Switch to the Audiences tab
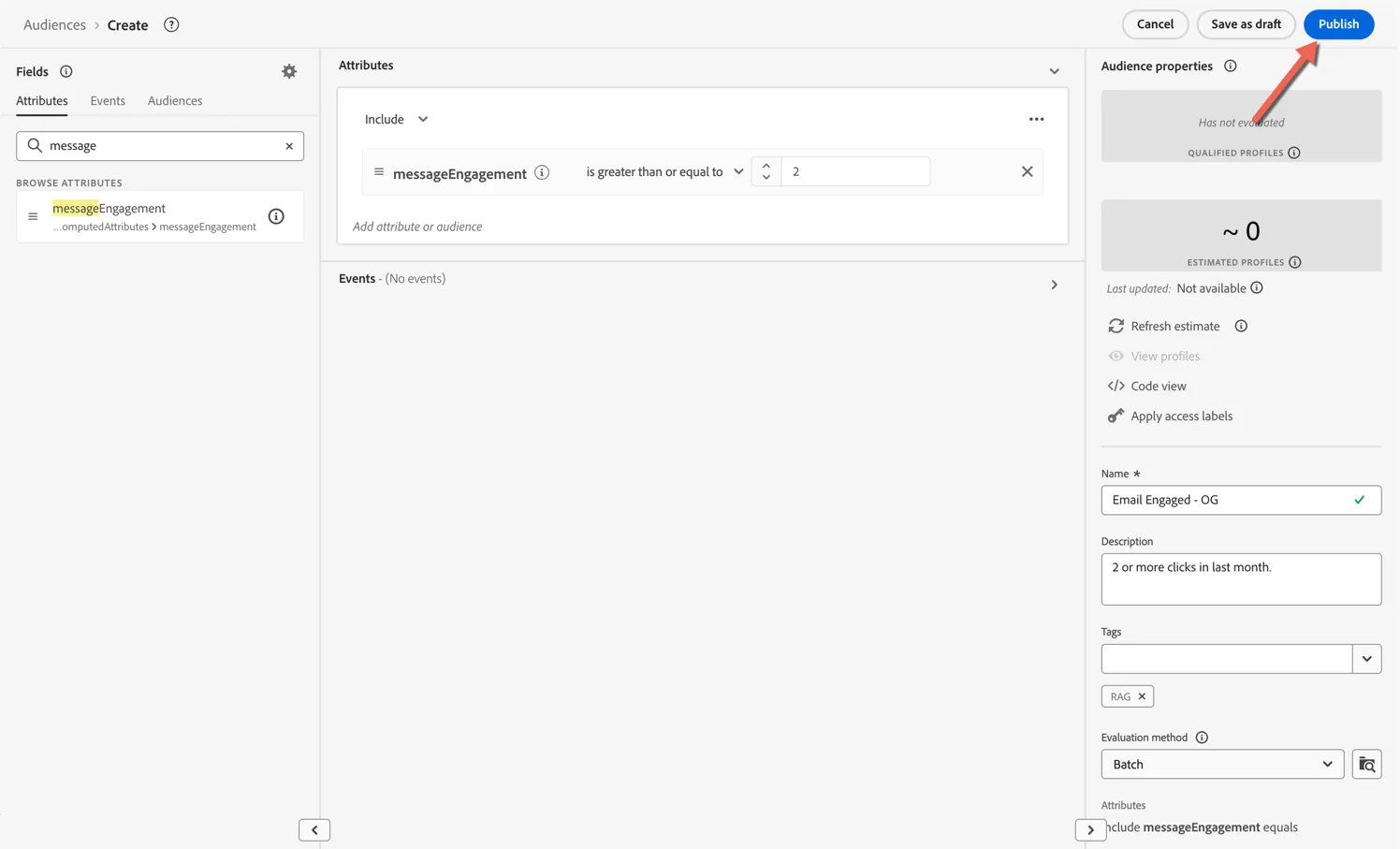1400x849 pixels. click(x=175, y=101)
